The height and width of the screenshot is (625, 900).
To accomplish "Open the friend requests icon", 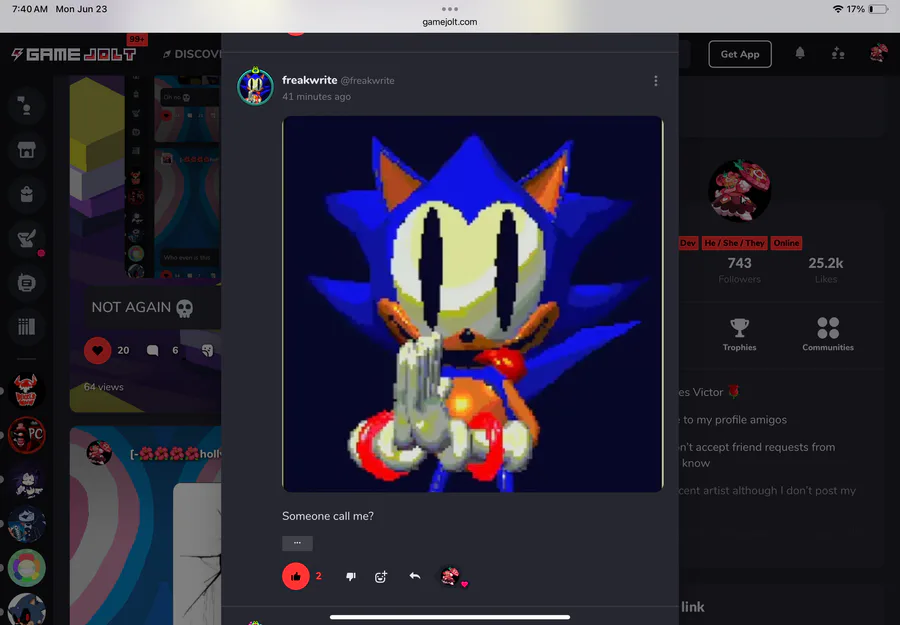I will (x=838, y=53).
